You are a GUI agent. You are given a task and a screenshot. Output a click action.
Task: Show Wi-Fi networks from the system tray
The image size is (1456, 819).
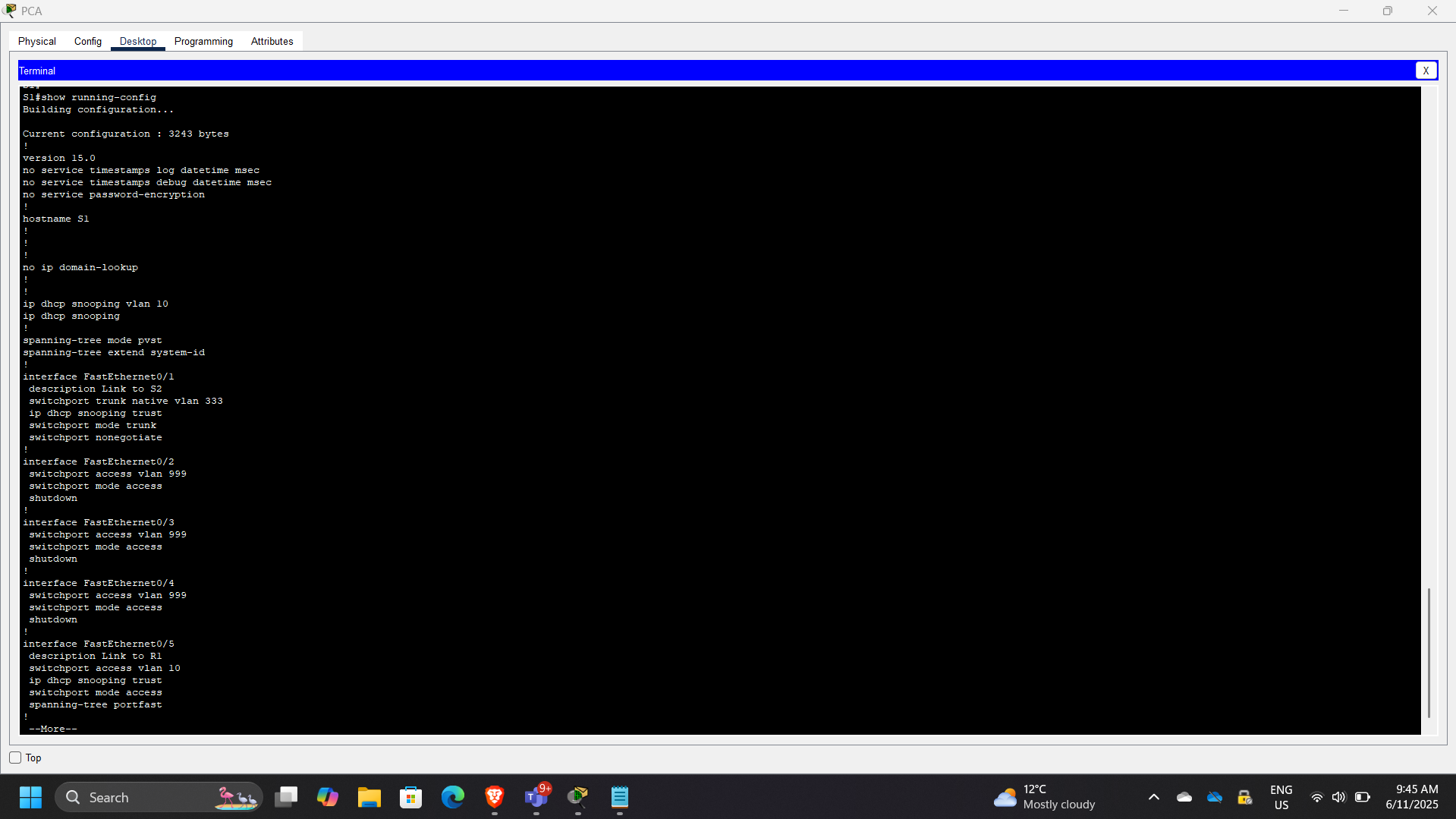click(1316, 798)
